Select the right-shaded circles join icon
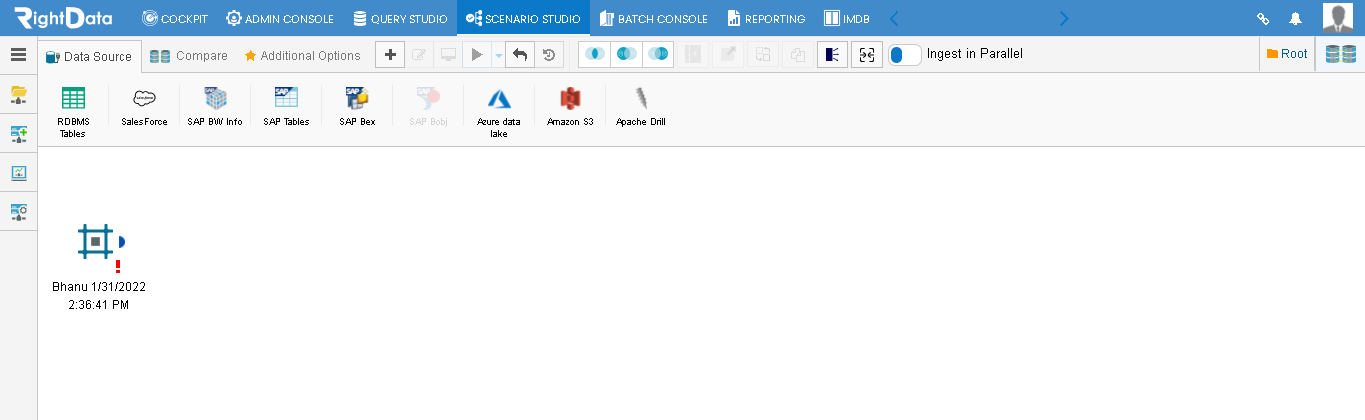Image resolution: width=1365 pixels, height=420 pixels. point(658,55)
